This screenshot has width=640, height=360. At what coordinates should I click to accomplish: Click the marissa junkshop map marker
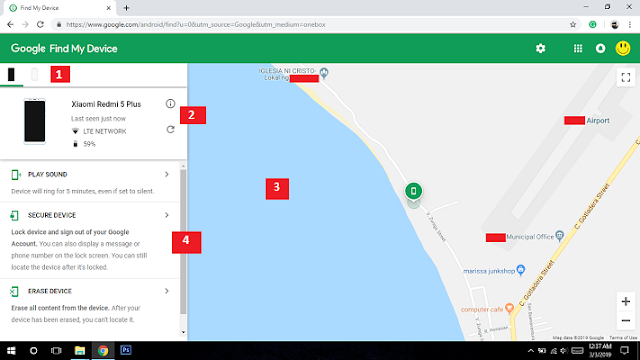coord(520,270)
